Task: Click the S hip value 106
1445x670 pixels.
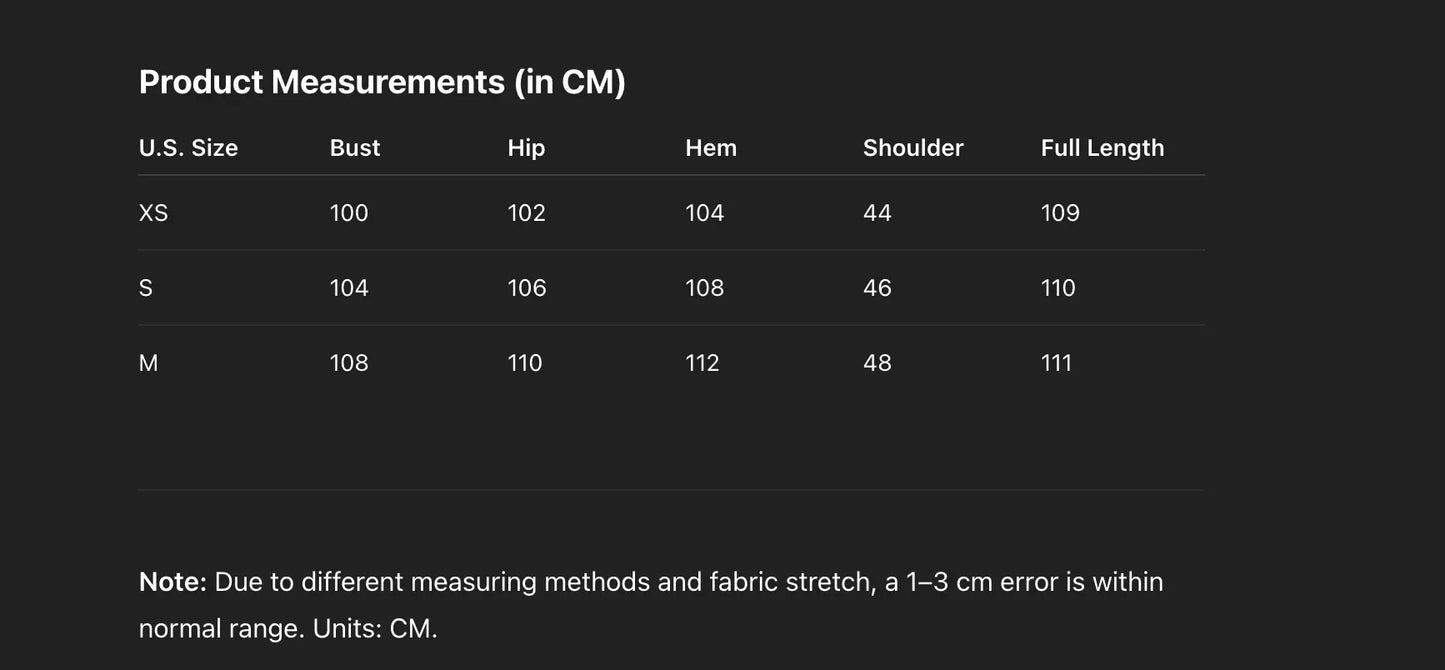Action: (527, 288)
